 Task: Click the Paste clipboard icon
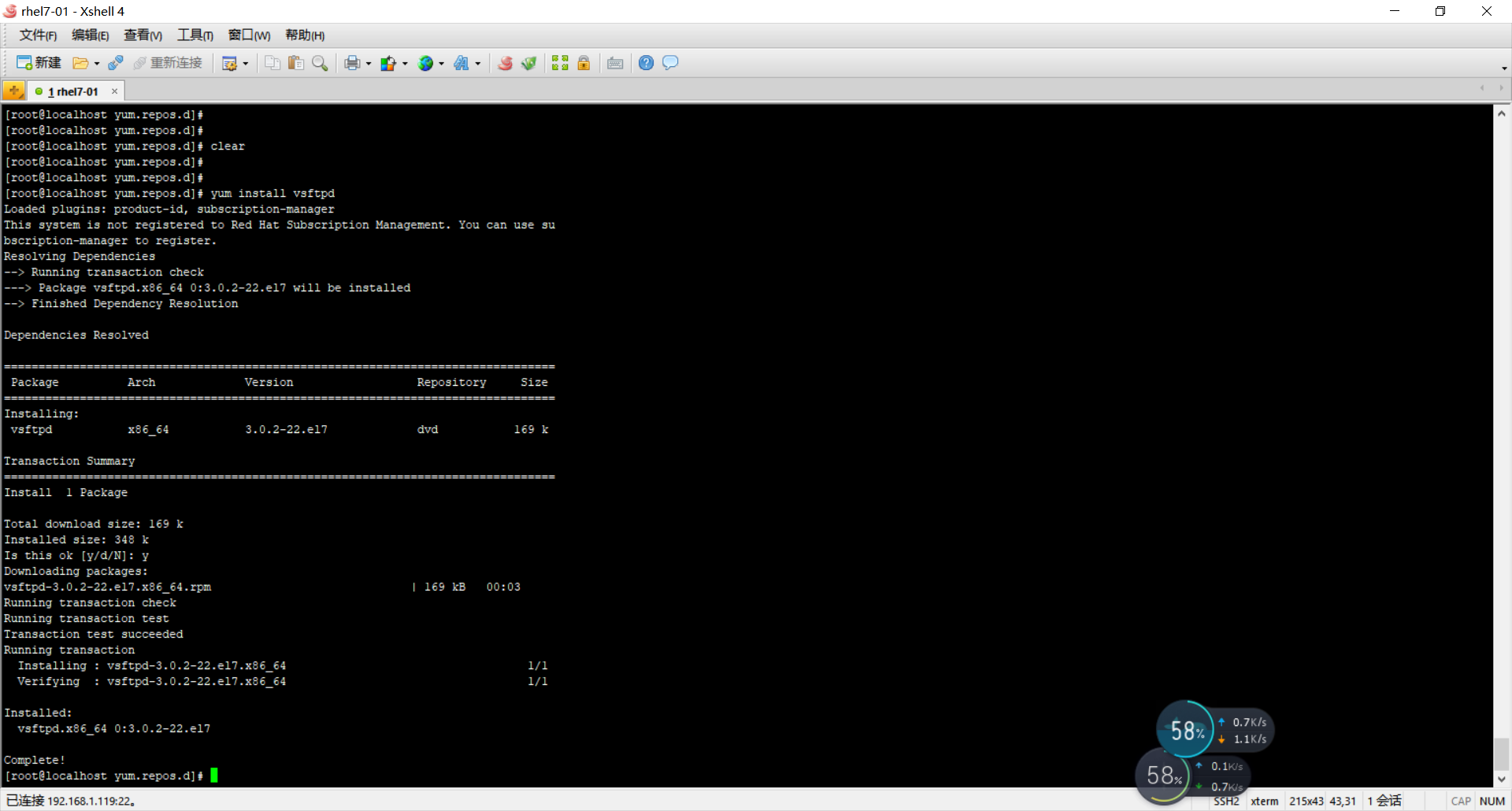296,63
